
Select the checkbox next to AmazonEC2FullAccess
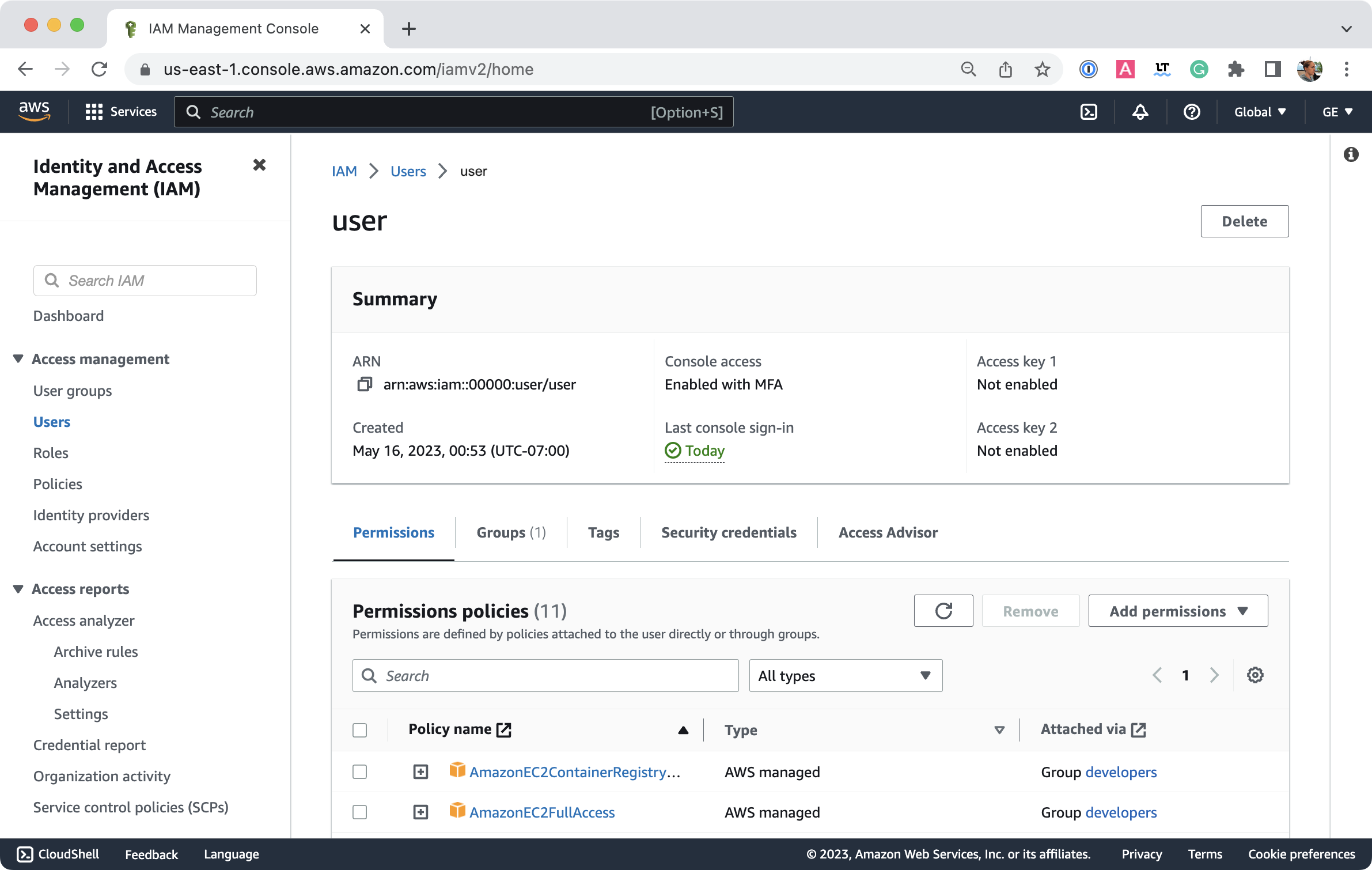click(x=359, y=811)
